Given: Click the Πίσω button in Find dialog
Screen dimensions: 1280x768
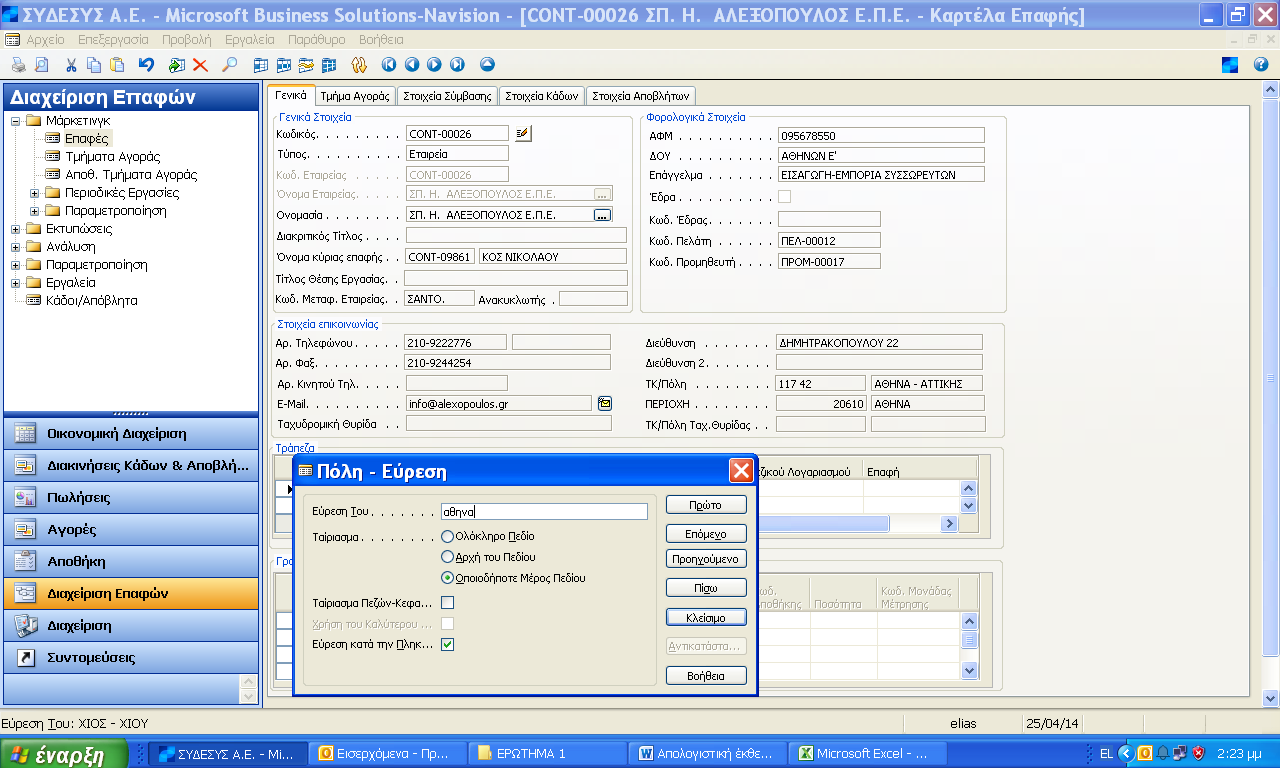Looking at the screenshot, I should pyautogui.click(x=706, y=588).
